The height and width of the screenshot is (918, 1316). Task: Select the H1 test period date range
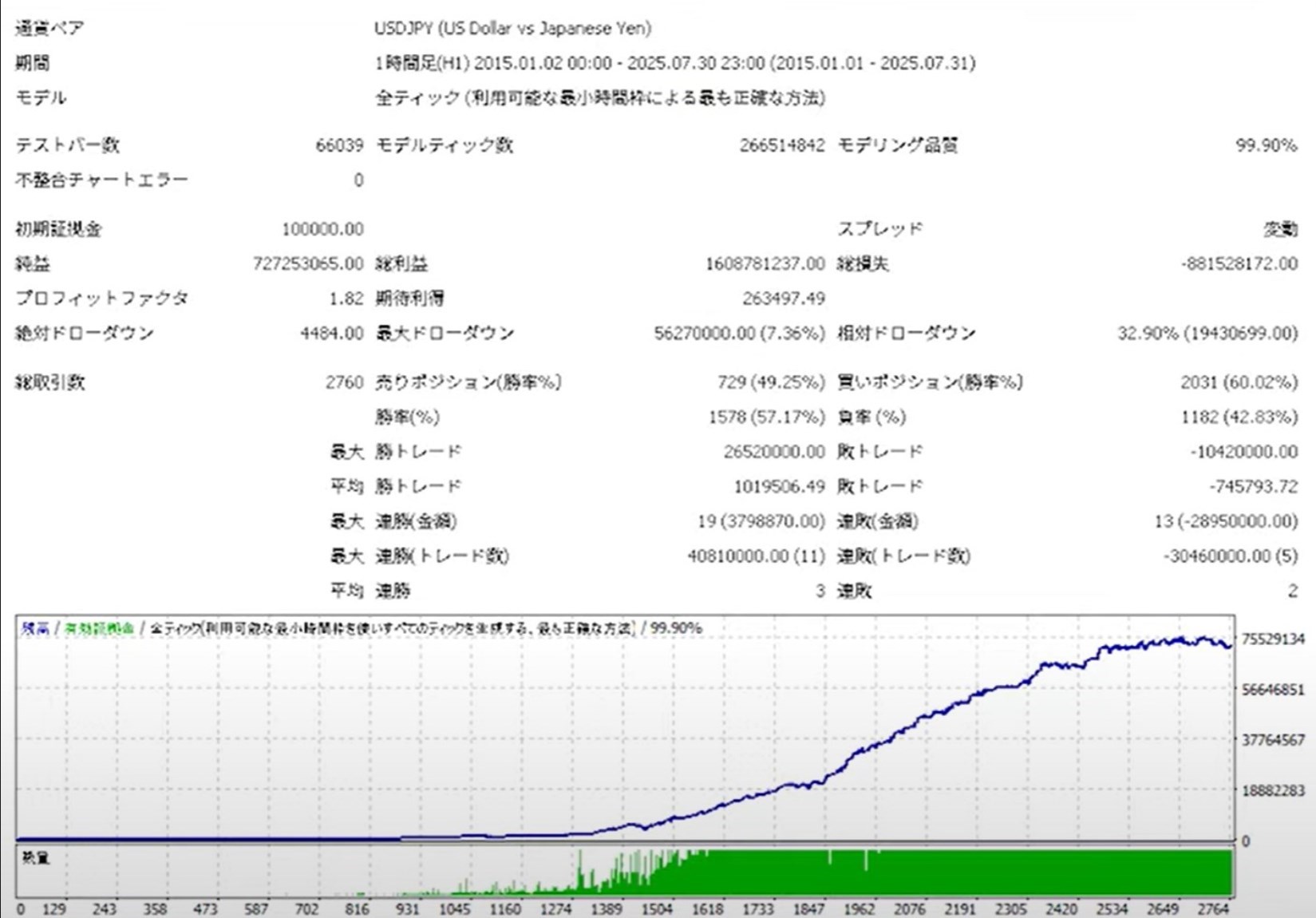[x=674, y=63]
